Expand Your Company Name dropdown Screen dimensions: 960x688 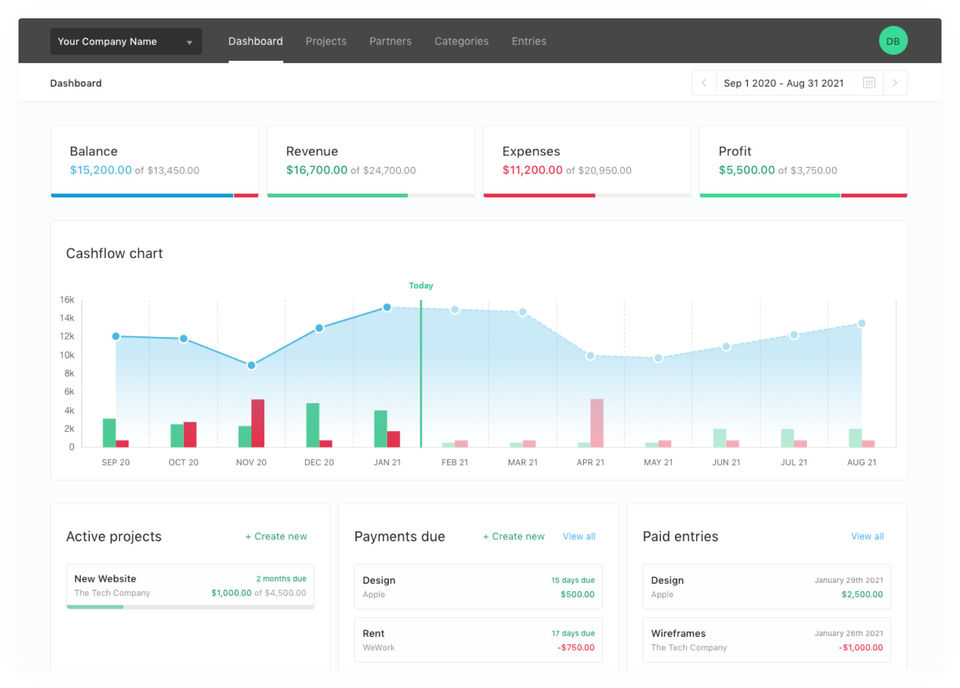pos(126,42)
